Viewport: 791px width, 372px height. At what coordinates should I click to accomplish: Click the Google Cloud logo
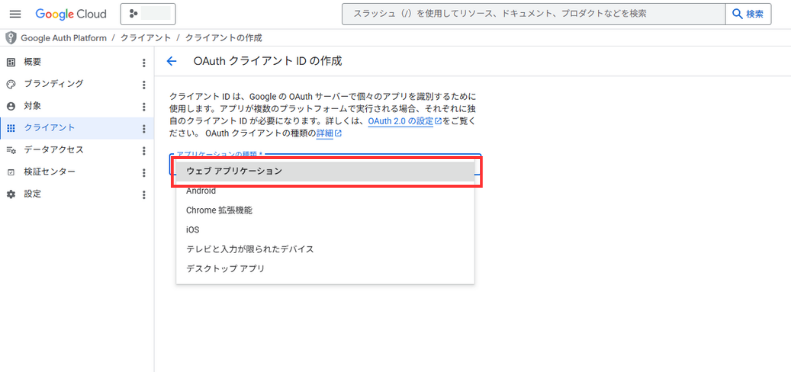click(71, 14)
